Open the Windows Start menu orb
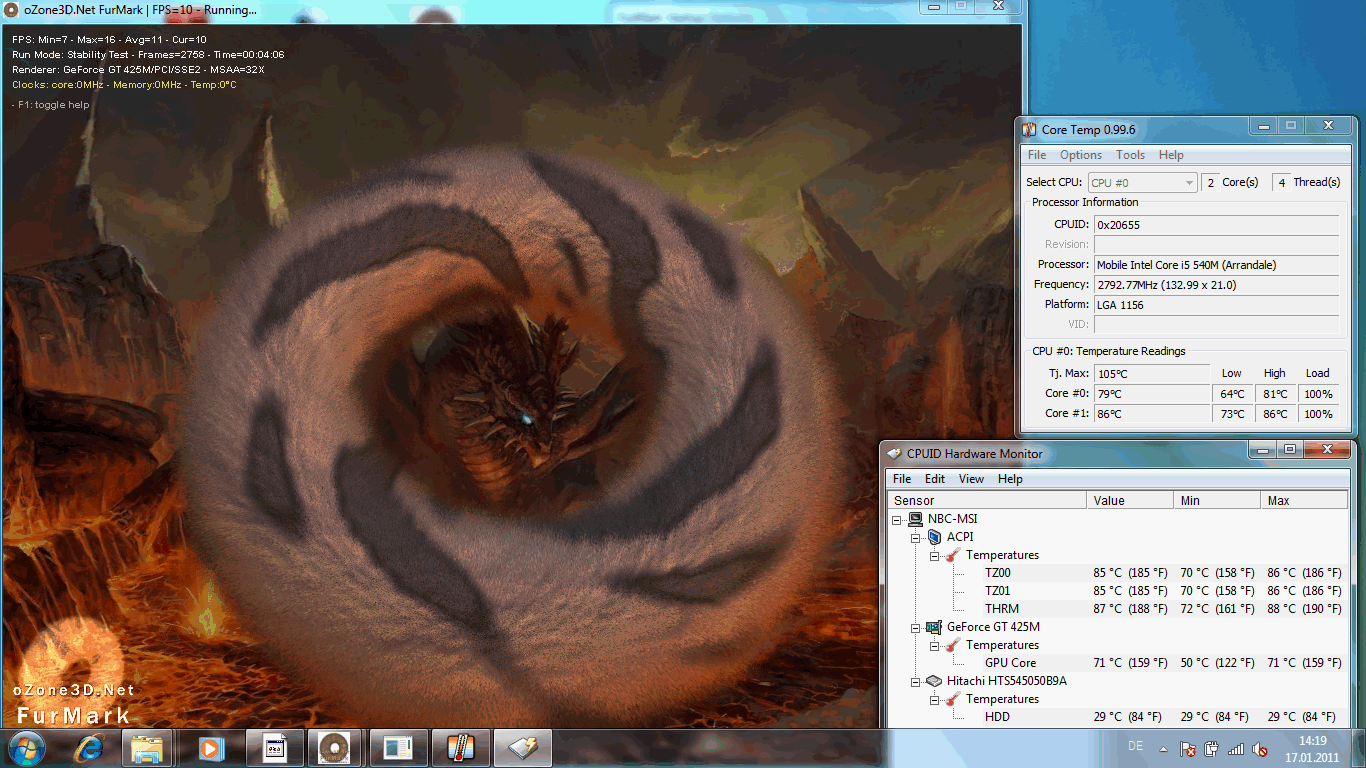Image resolution: width=1366 pixels, height=768 pixels. [26, 747]
